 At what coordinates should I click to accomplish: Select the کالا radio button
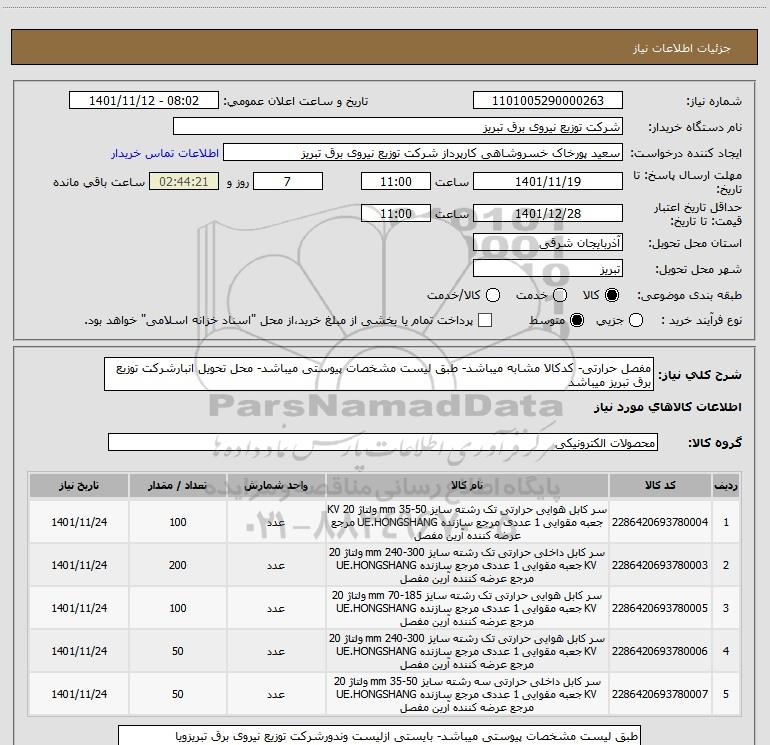612,295
